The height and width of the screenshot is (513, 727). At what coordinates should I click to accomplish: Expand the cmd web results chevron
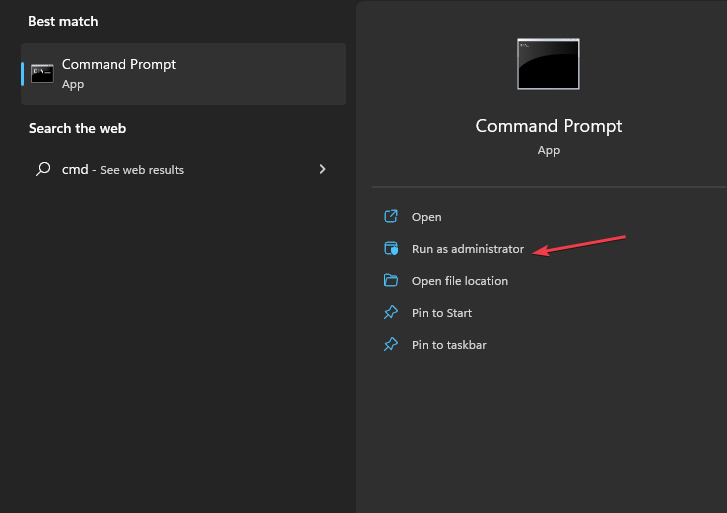click(x=322, y=170)
